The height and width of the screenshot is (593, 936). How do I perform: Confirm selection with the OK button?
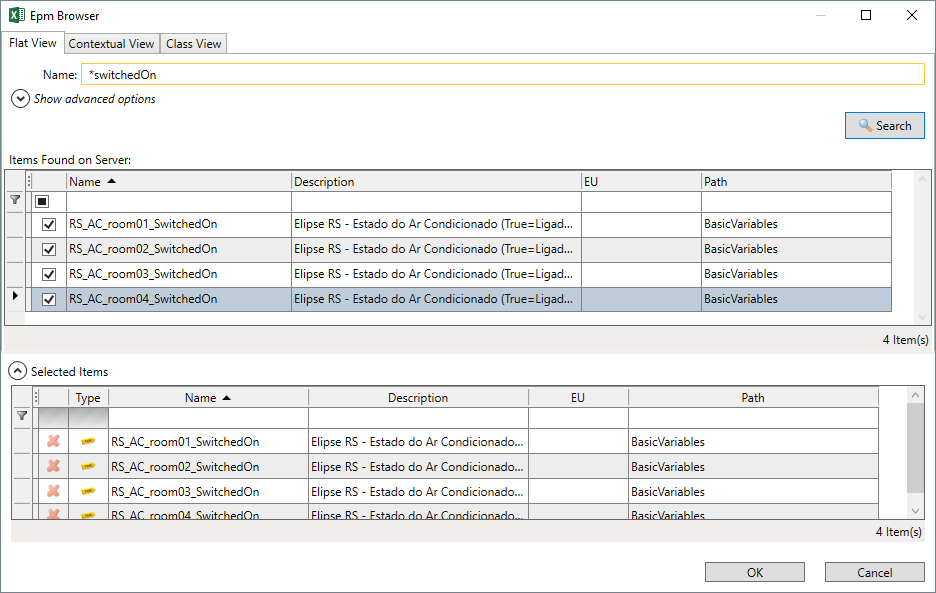tap(754, 572)
